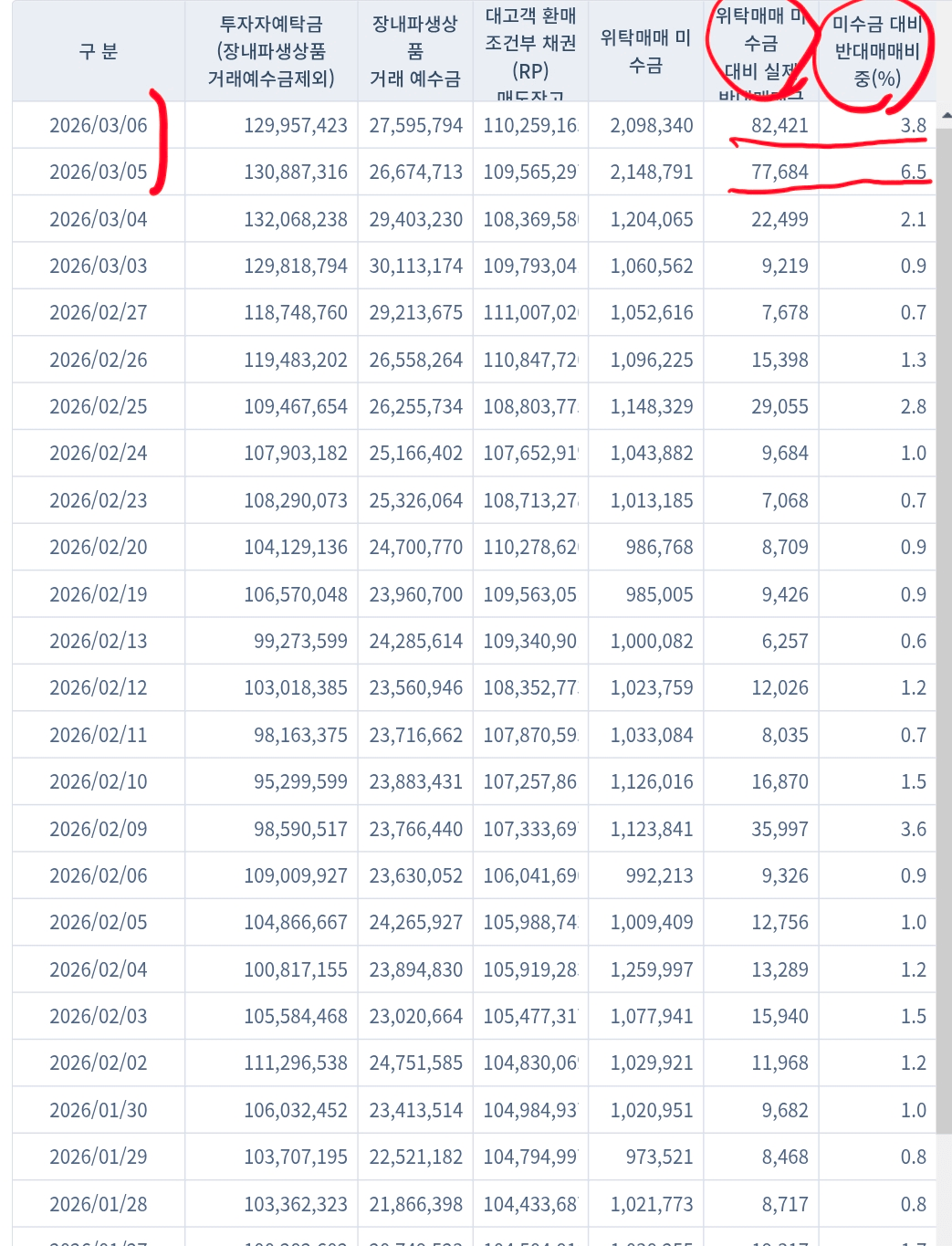Click the 30,113,174 derivatives deposit cell
The height and width of the screenshot is (1246, 952).
(x=415, y=266)
